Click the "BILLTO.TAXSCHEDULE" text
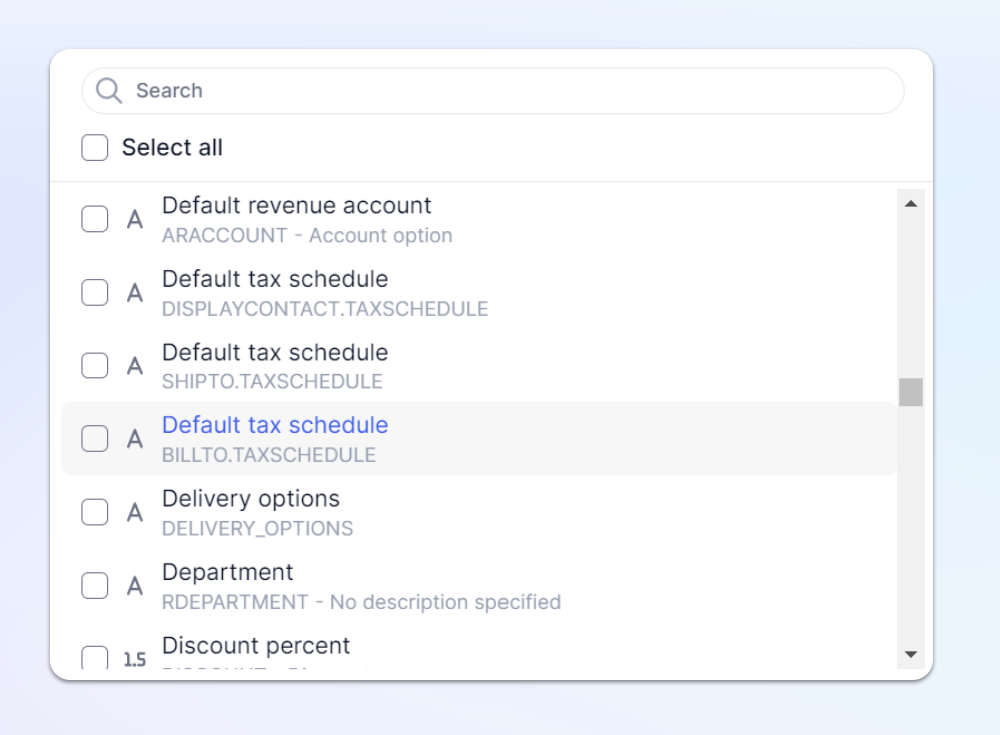1000x735 pixels. pyautogui.click(x=268, y=455)
